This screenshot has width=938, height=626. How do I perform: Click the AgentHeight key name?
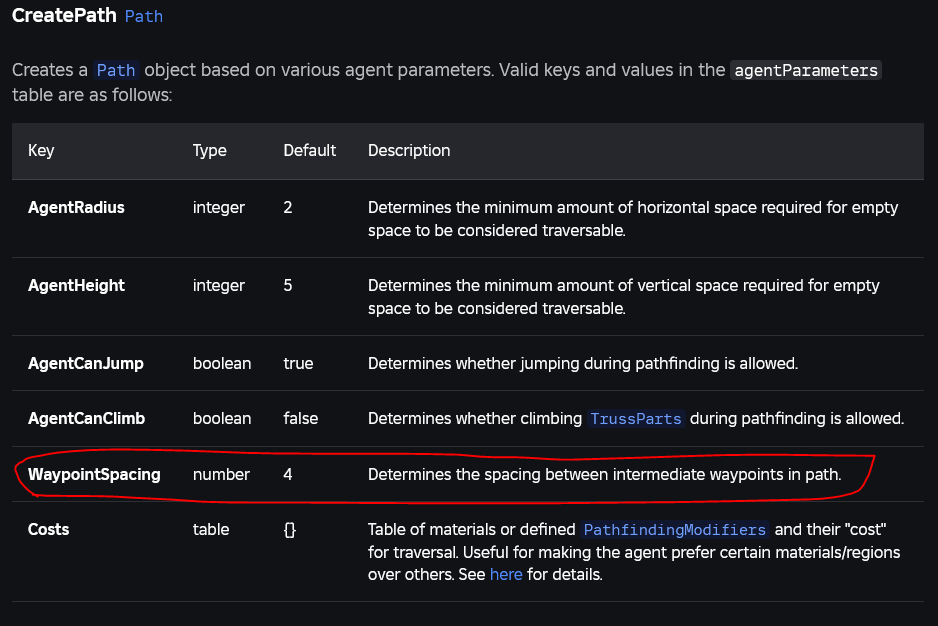(76, 286)
